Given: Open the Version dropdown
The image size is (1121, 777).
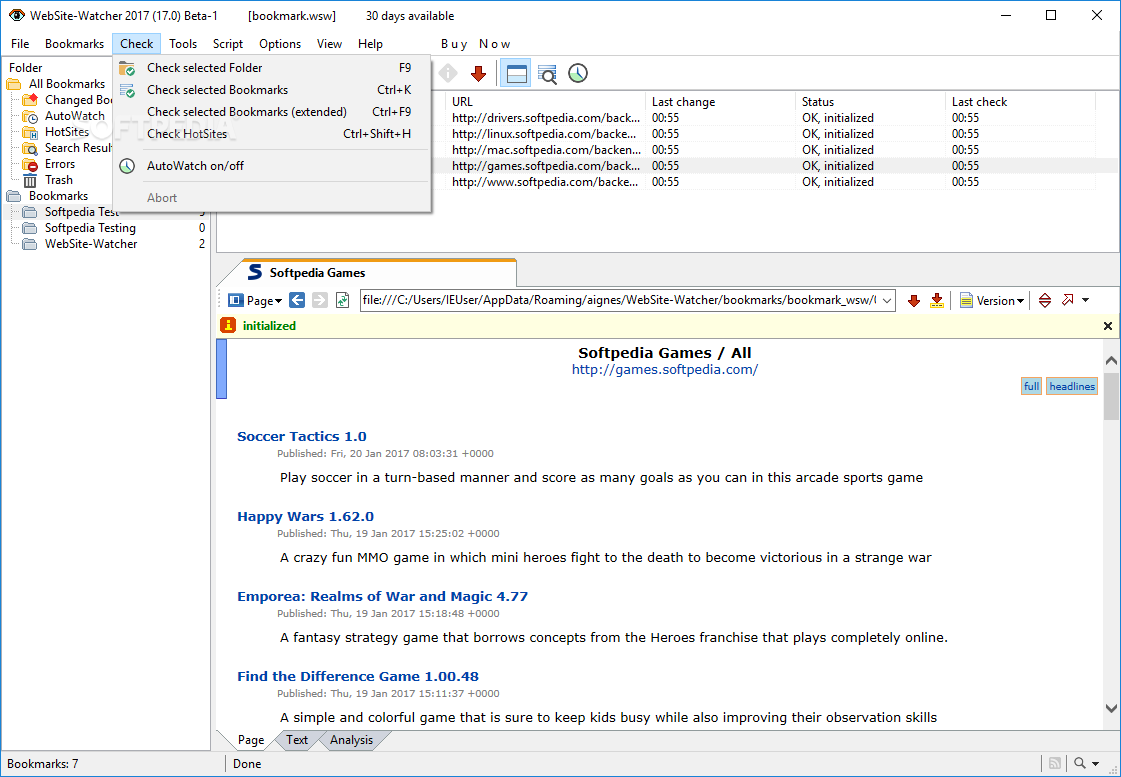Looking at the screenshot, I should (x=992, y=300).
